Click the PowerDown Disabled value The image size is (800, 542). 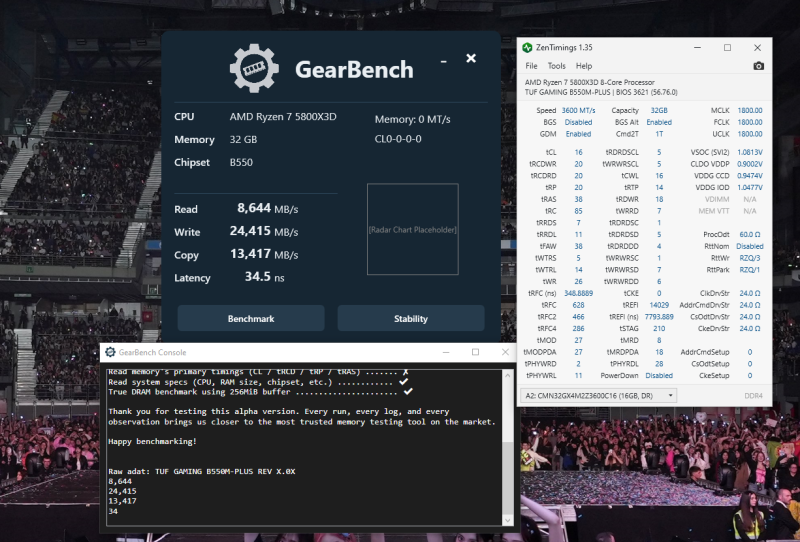pyautogui.click(x=659, y=375)
